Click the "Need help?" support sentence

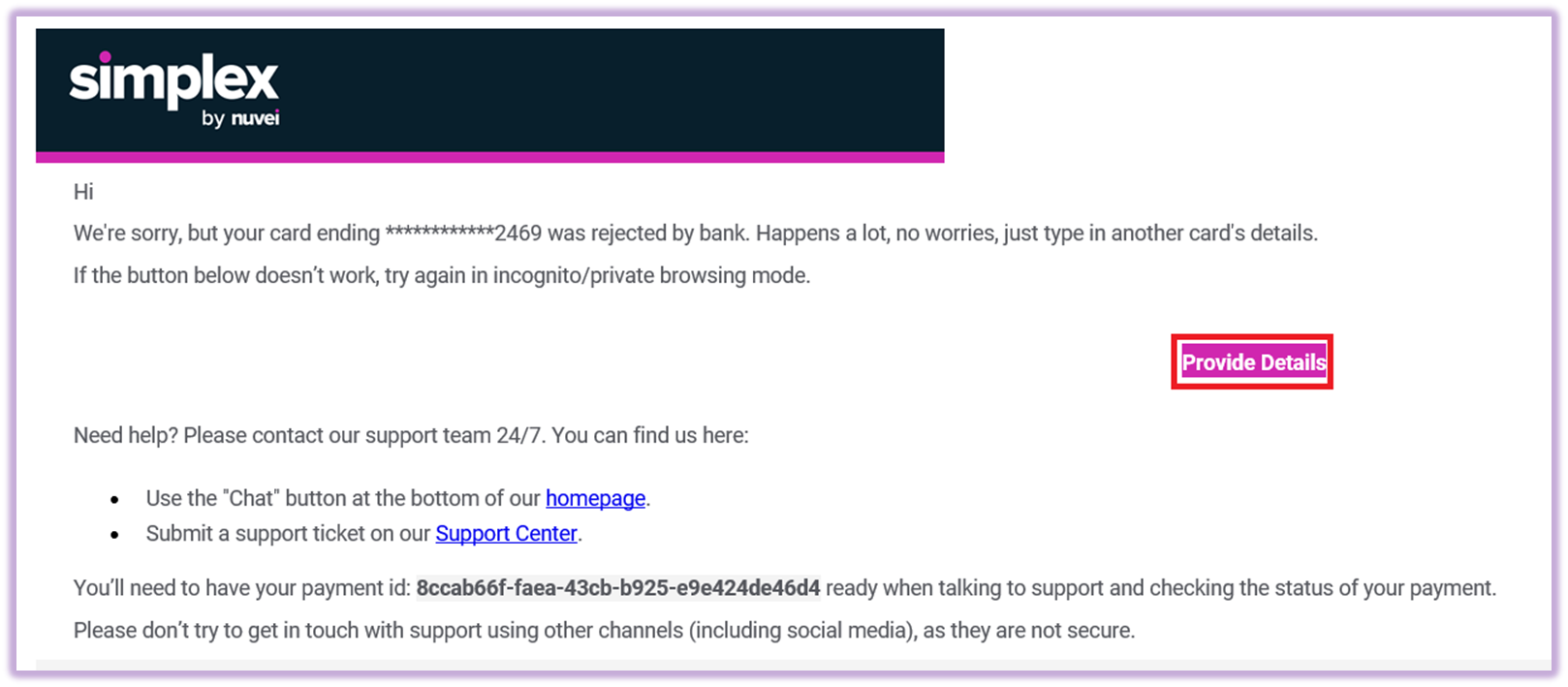pos(411,436)
